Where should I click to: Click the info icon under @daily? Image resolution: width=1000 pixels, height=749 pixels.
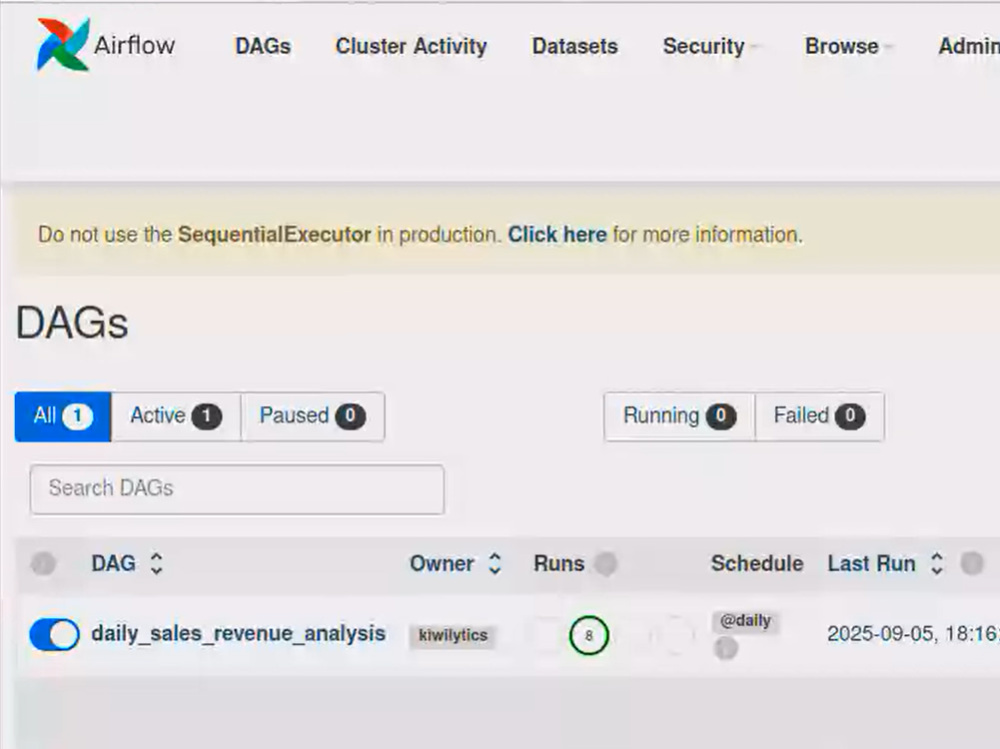point(726,649)
